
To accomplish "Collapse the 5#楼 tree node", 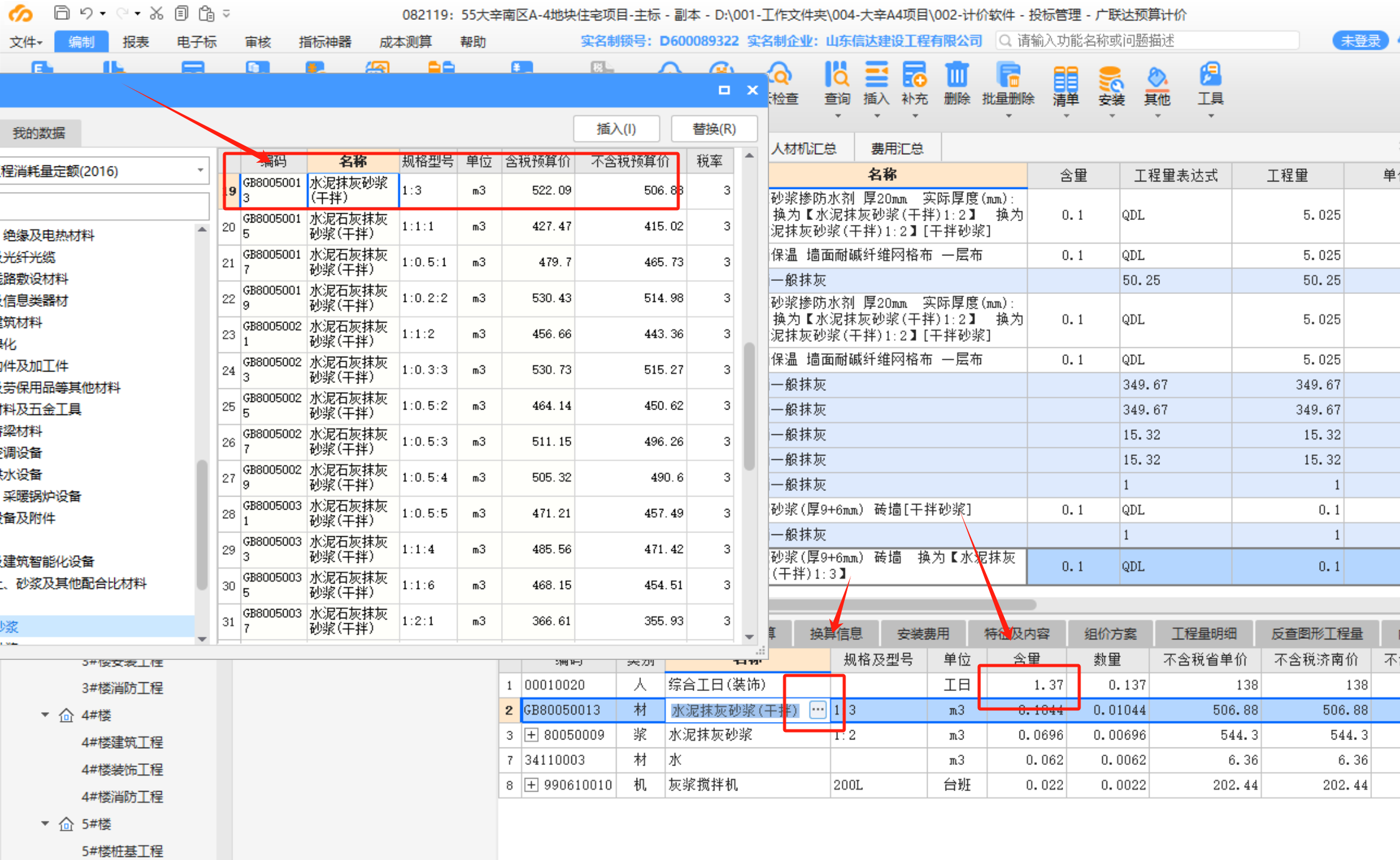I will (x=45, y=823).
